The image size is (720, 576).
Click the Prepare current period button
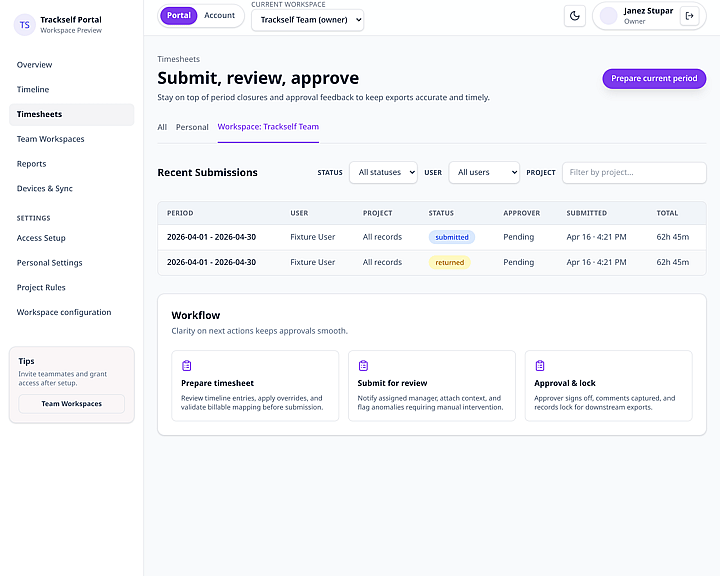point(654,79)
